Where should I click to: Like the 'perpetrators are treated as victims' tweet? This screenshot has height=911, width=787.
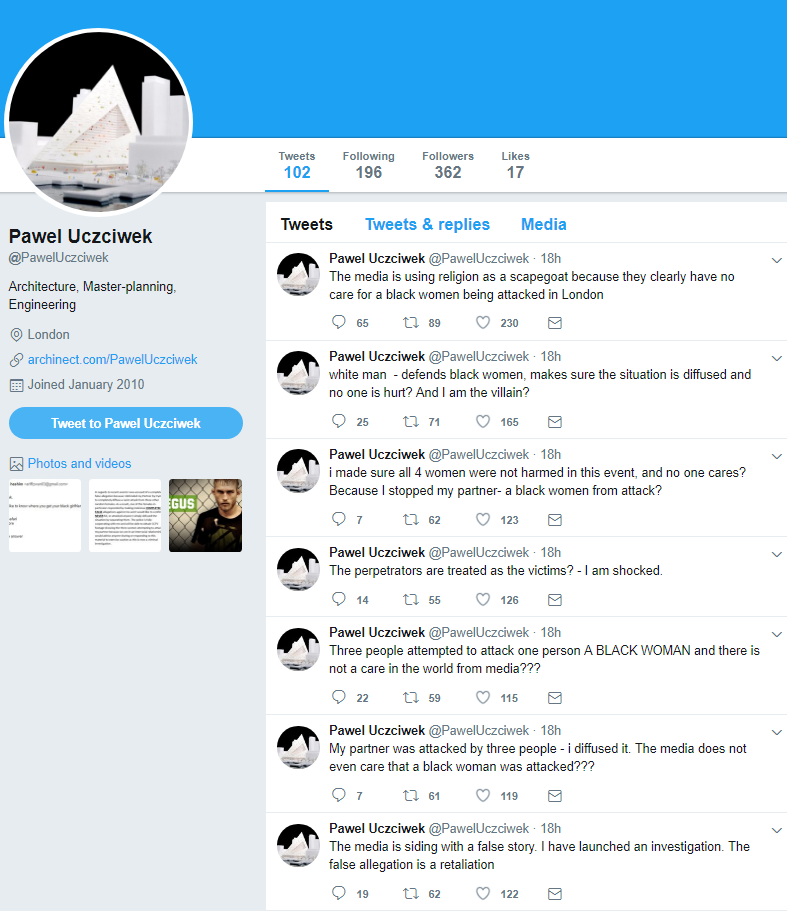pyautogui.click(x=483, y=599)
